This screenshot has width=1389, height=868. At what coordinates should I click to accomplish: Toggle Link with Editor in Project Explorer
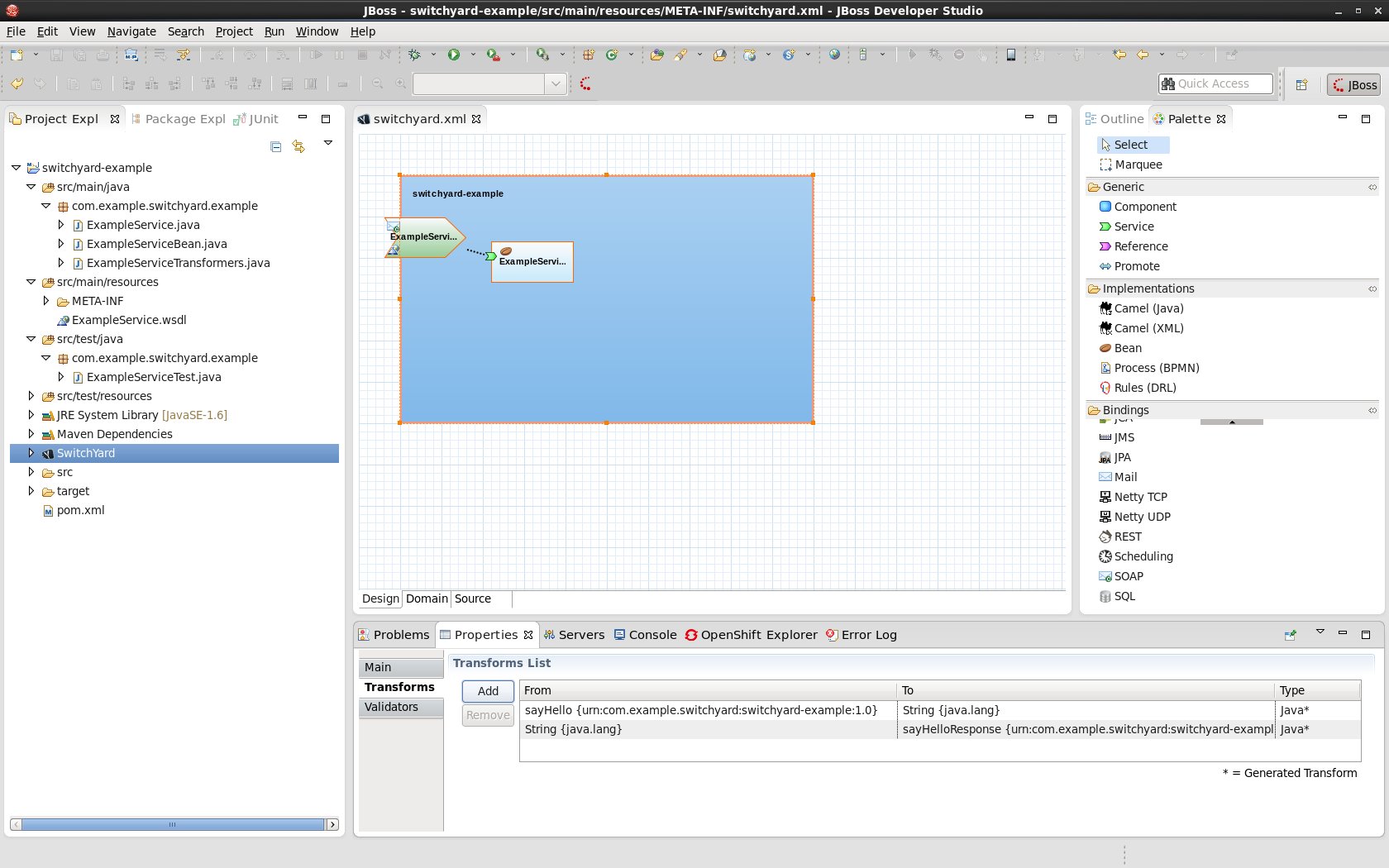click(299, 146)
